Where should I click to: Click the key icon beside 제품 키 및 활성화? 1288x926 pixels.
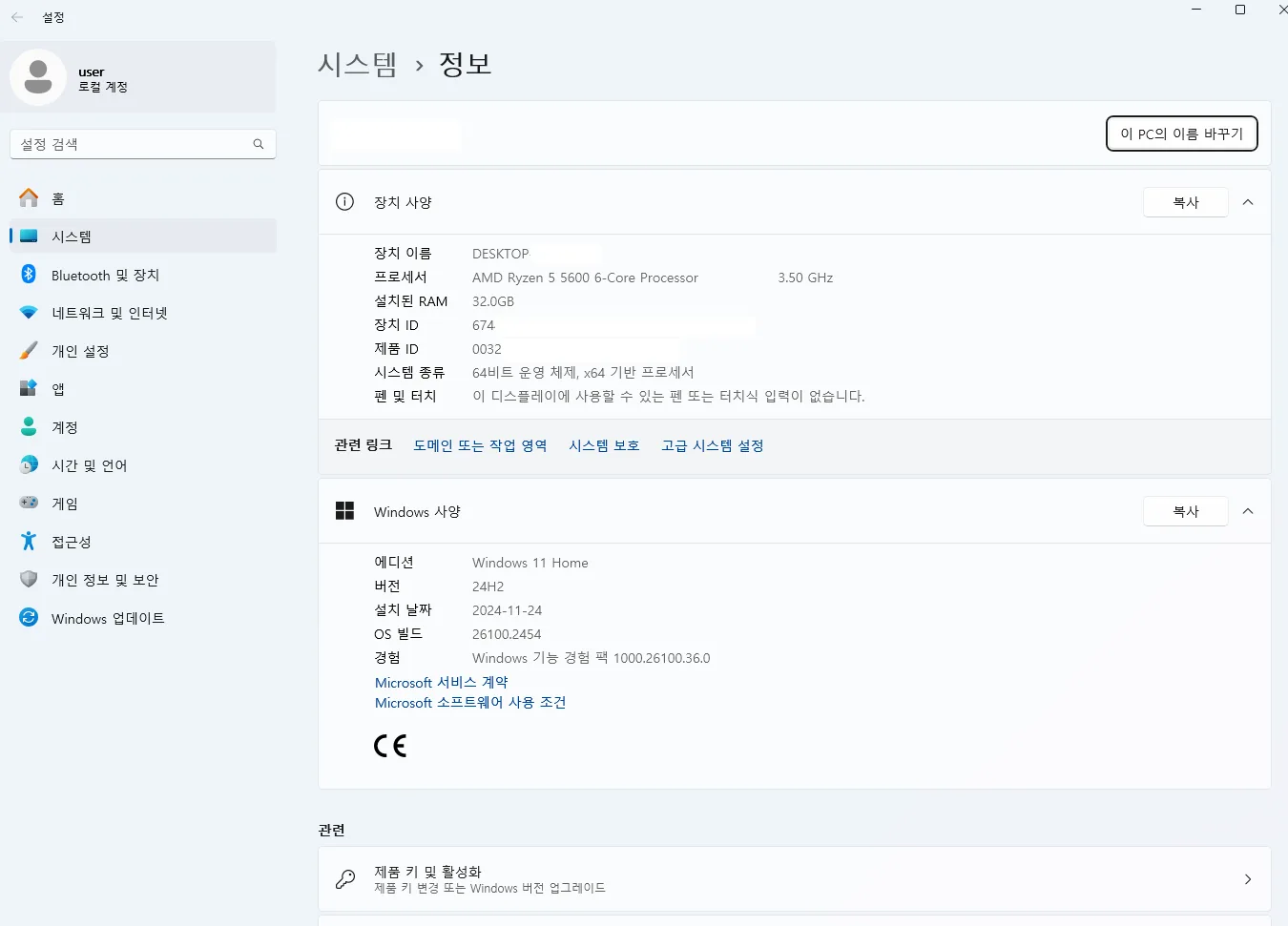(x=345, y=879)
